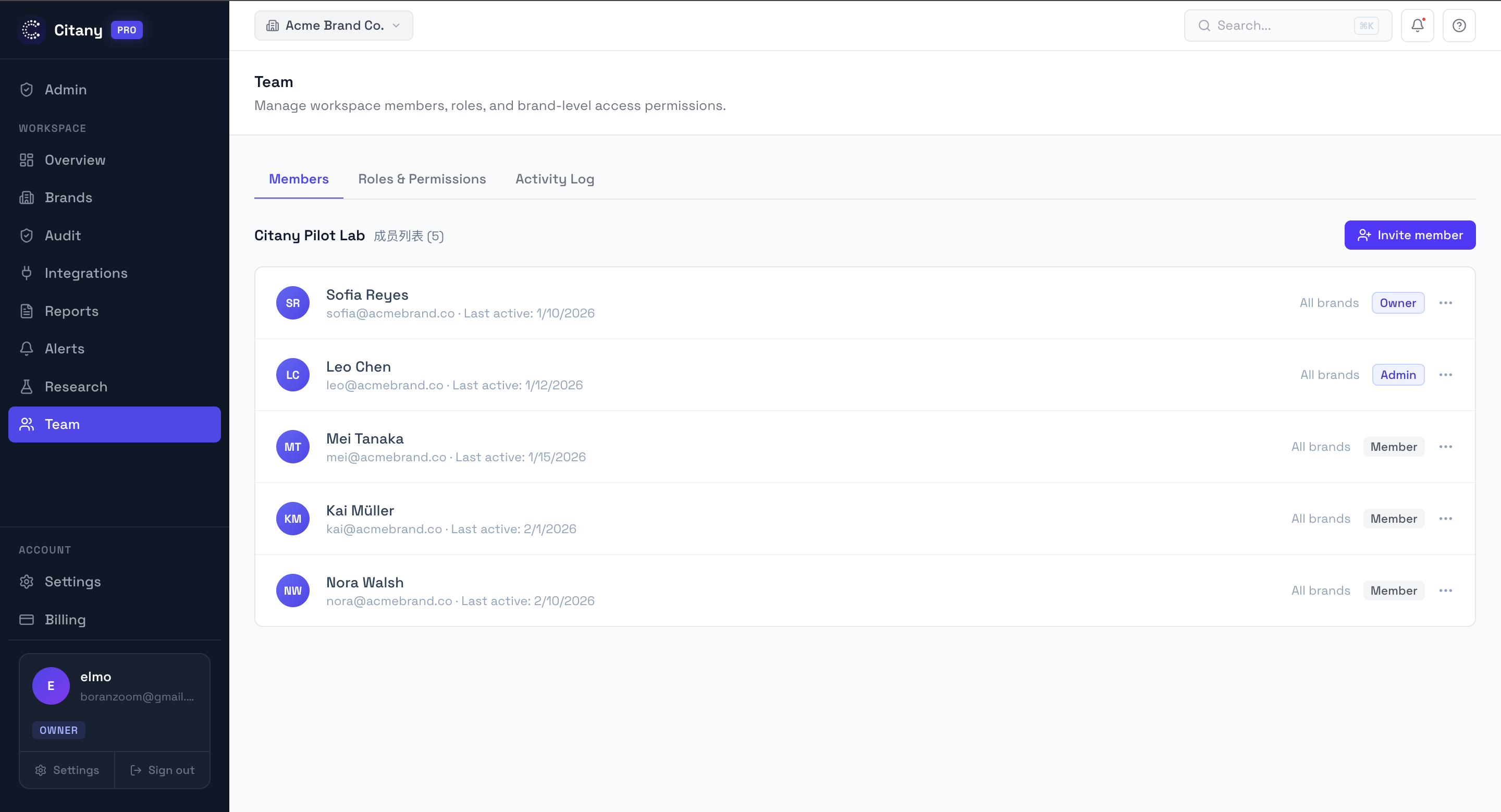Click the Invite member button

(x=1409, y=235)
